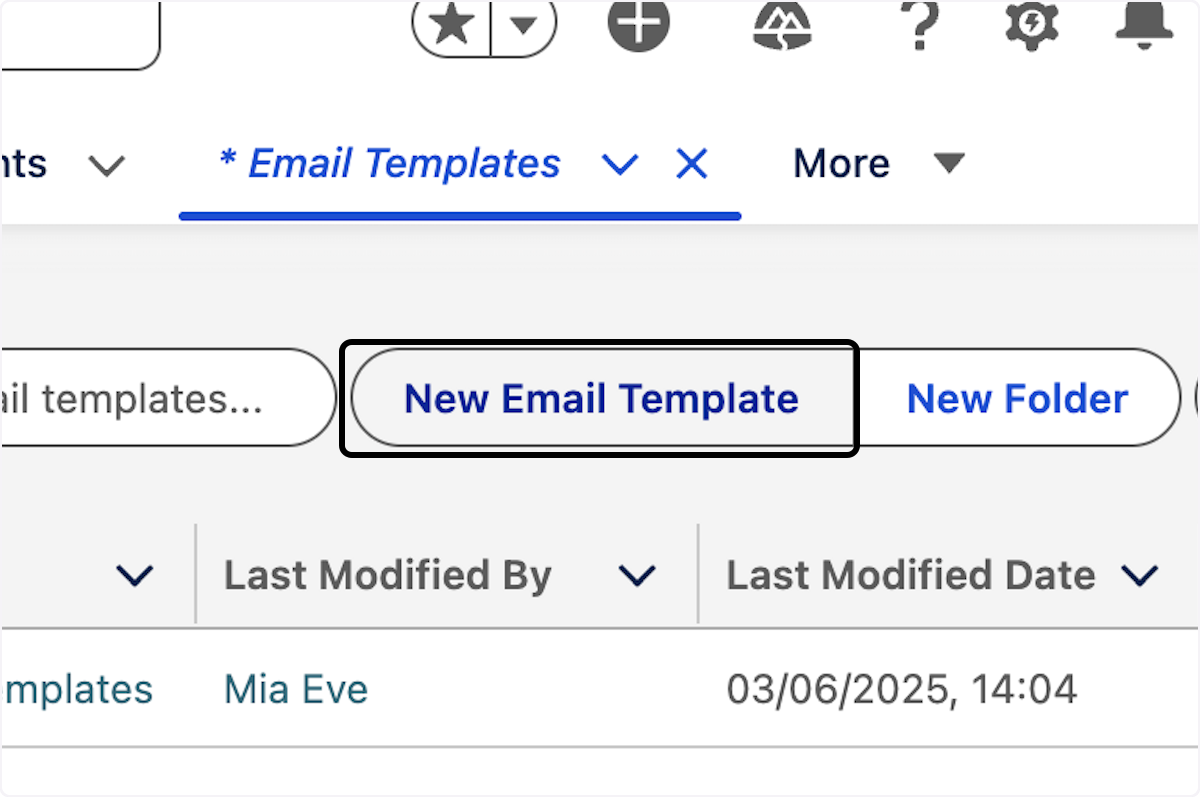Viewport: 1200px width, 797px height.
Task: Expand the Email Templates tab dropdown
Action: pos(620,165)
